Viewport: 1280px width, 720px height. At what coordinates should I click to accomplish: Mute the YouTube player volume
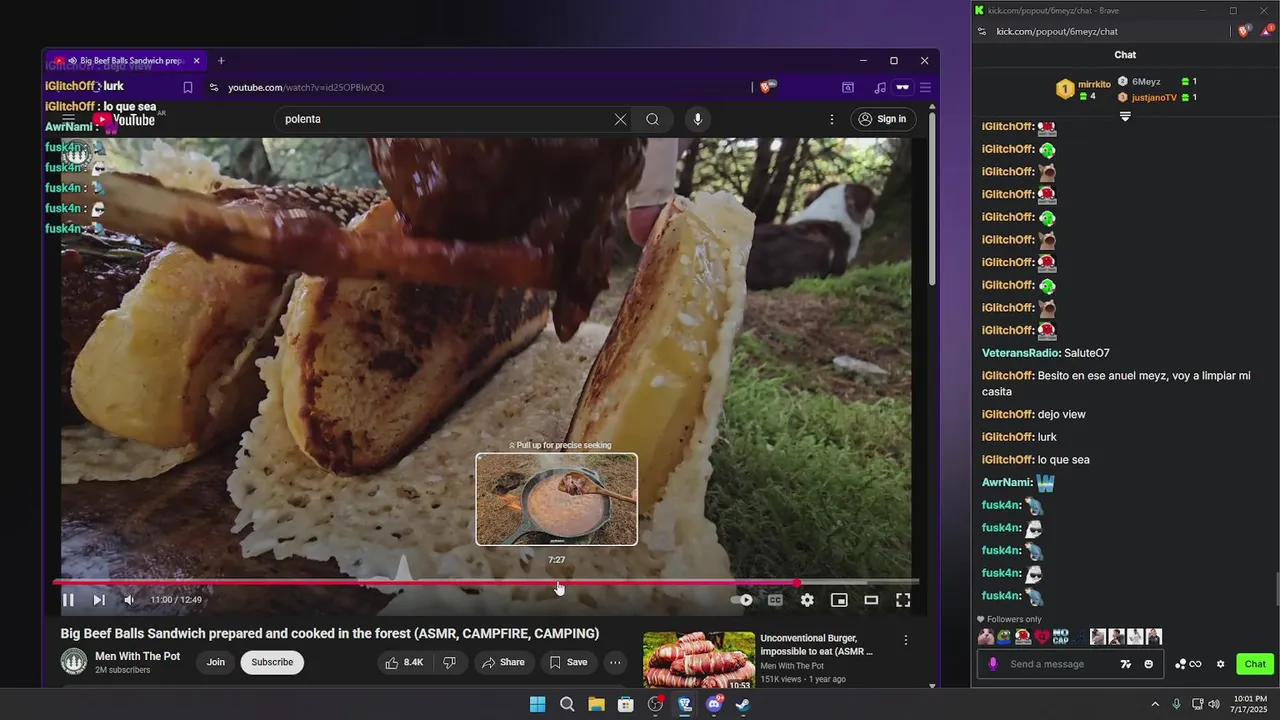(129, 600)
